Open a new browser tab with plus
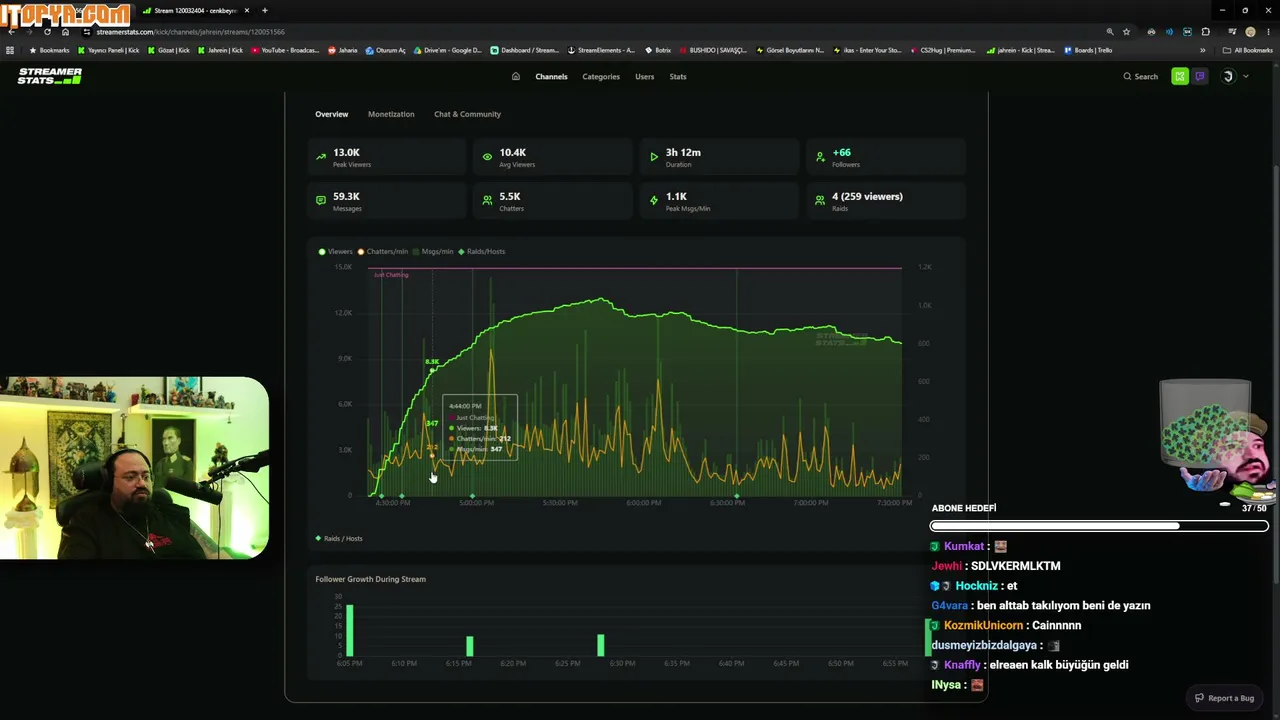 [x=265, y=10]
